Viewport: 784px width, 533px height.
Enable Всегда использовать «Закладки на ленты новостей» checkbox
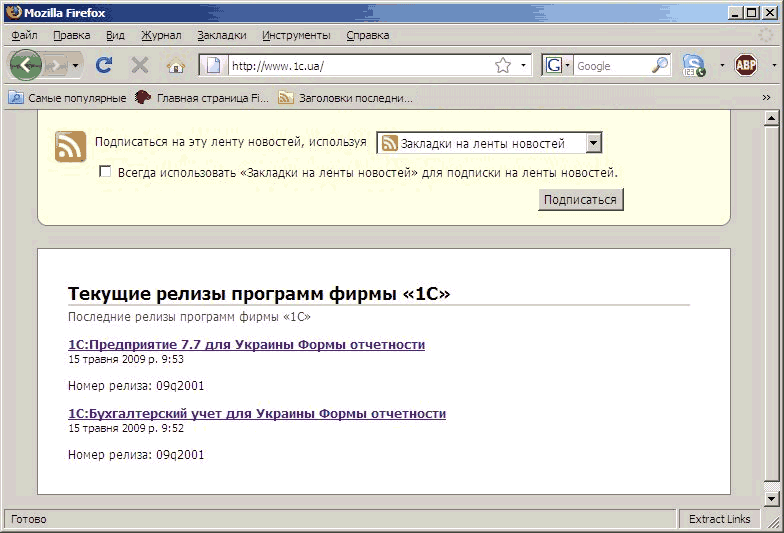tap(105, 172)
